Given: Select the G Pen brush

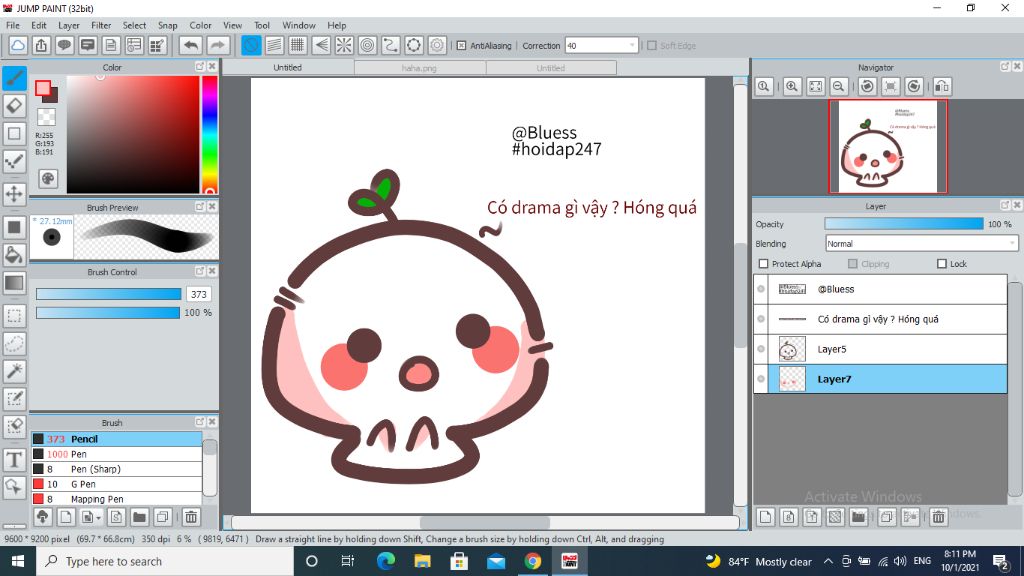Looking at the screenshot, I should [x=117, y=484].
